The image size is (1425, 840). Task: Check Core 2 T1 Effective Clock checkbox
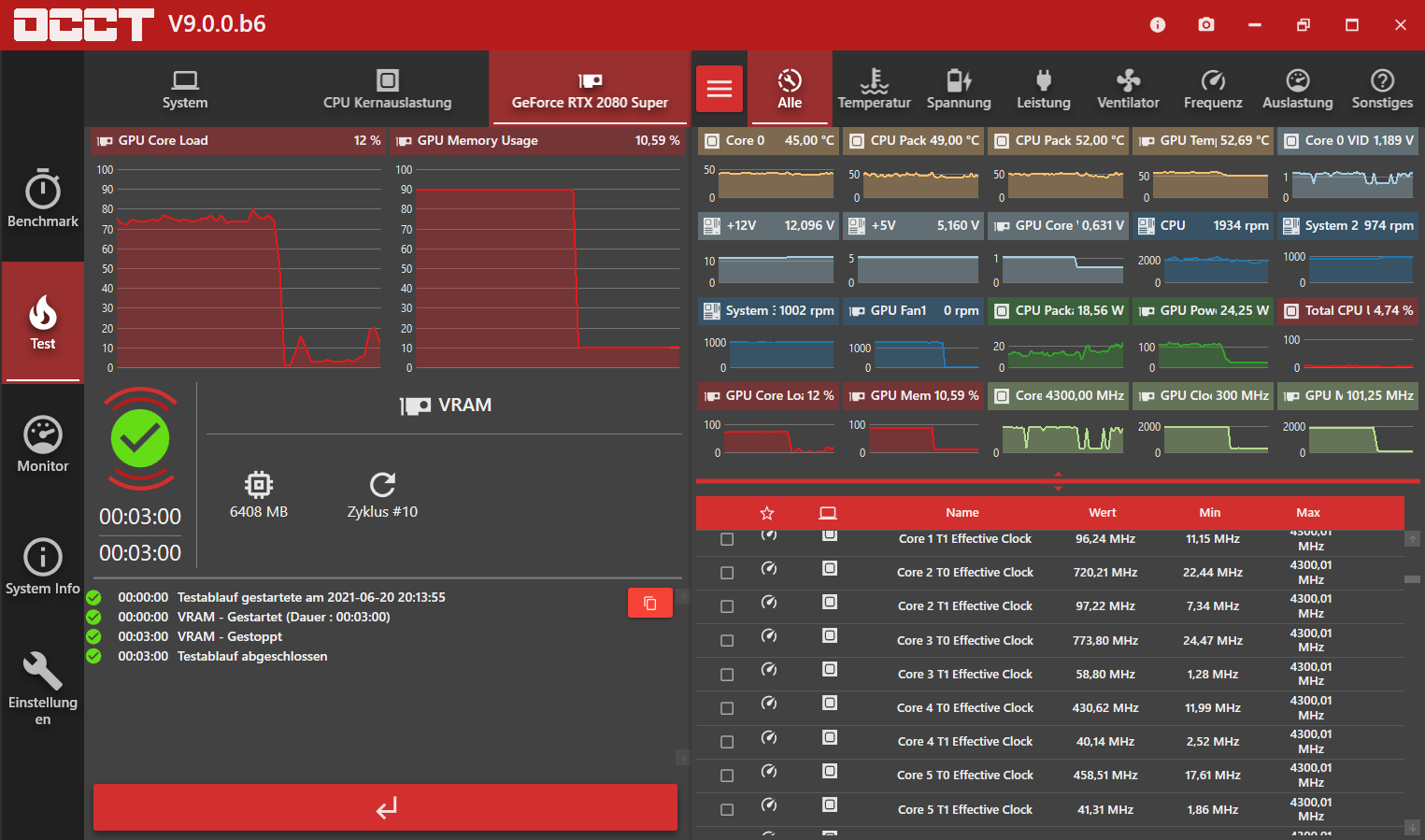[x=727, y=606]
